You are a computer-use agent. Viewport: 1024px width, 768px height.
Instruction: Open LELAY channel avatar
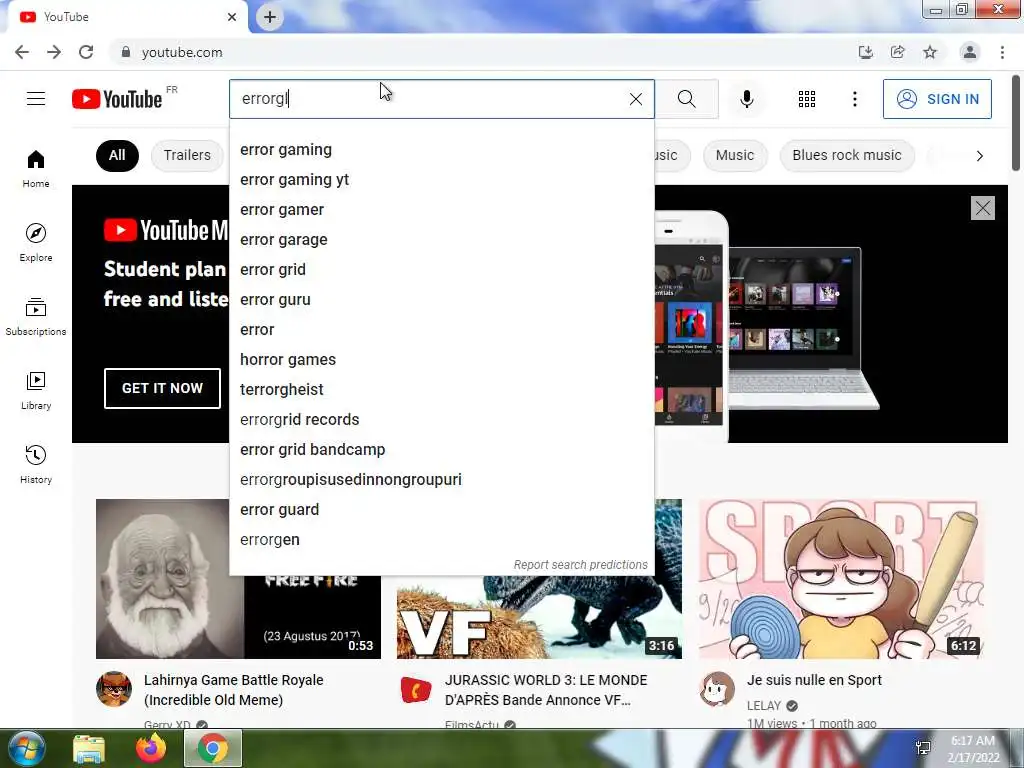pos(717,689)
